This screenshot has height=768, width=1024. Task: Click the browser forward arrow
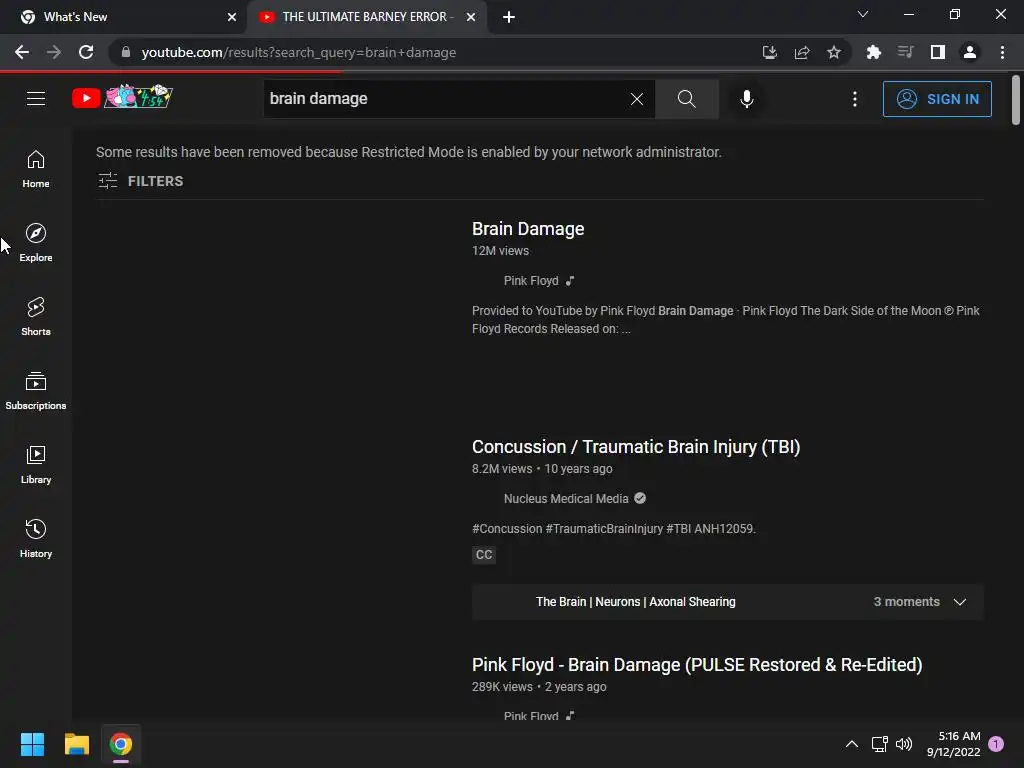point(54,52)
